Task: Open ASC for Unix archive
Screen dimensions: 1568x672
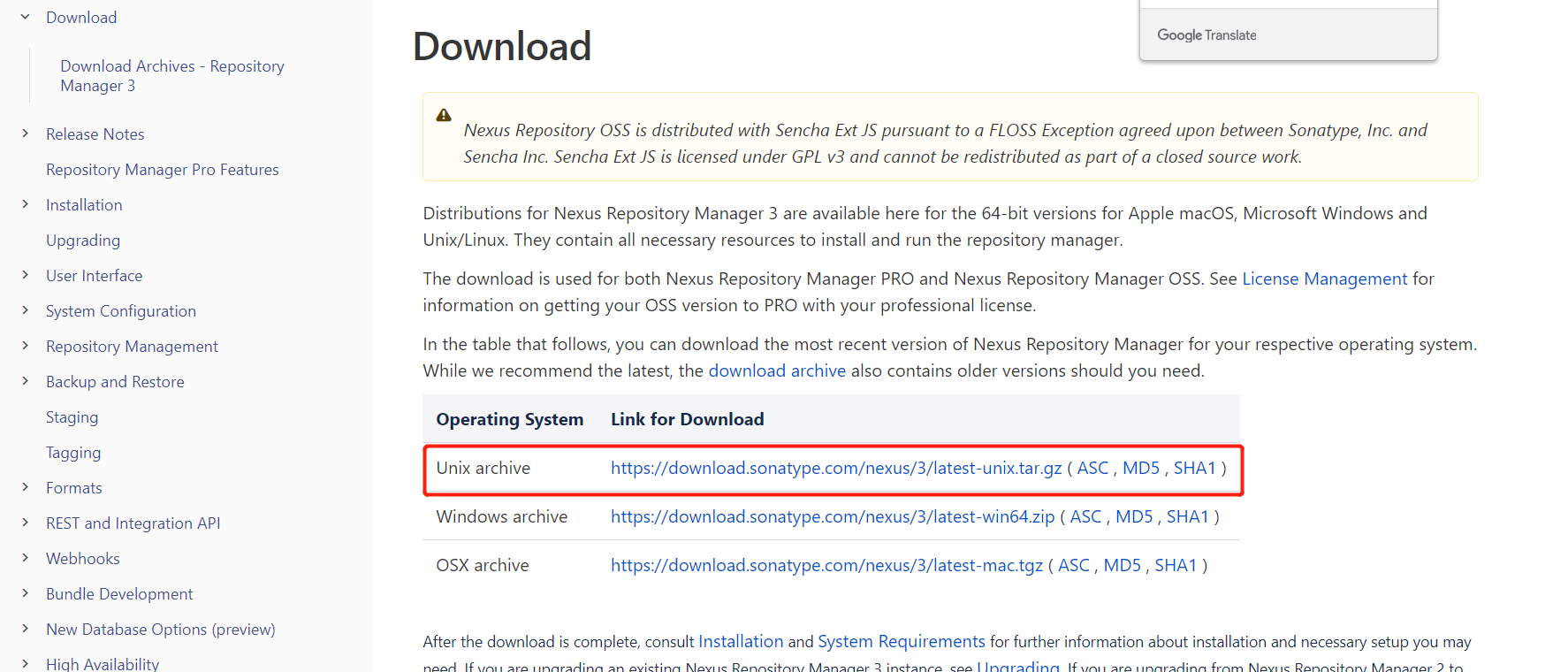Action: click(1092, 468)
